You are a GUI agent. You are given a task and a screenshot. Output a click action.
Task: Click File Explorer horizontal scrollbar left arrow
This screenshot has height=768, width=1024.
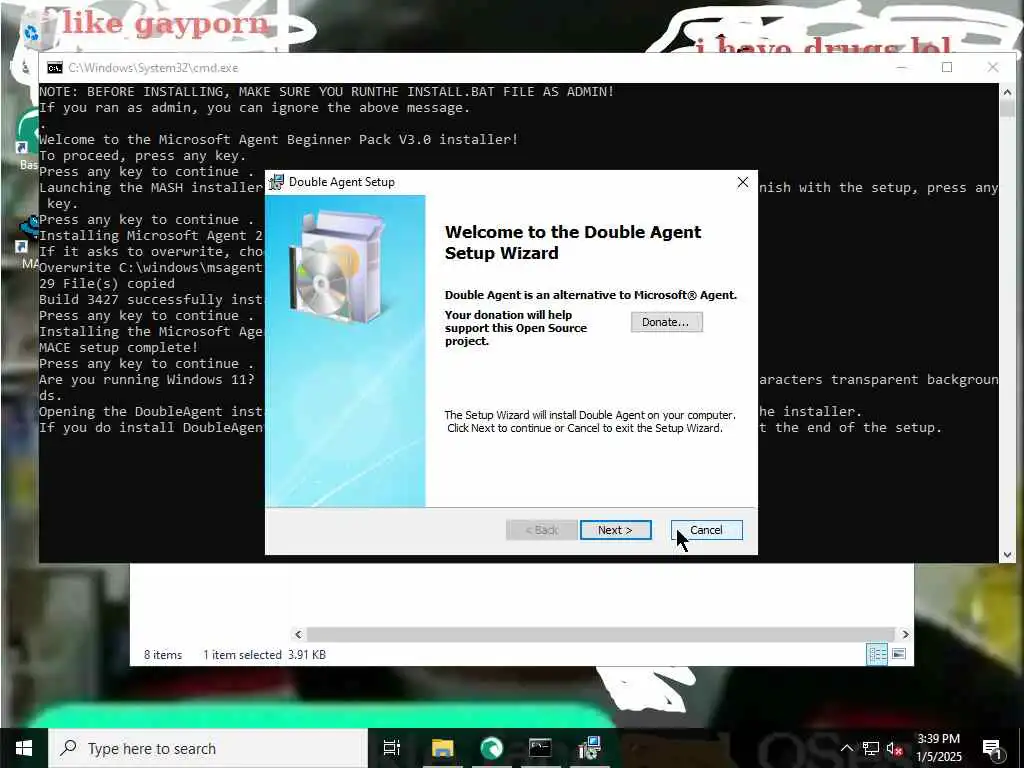298,634
